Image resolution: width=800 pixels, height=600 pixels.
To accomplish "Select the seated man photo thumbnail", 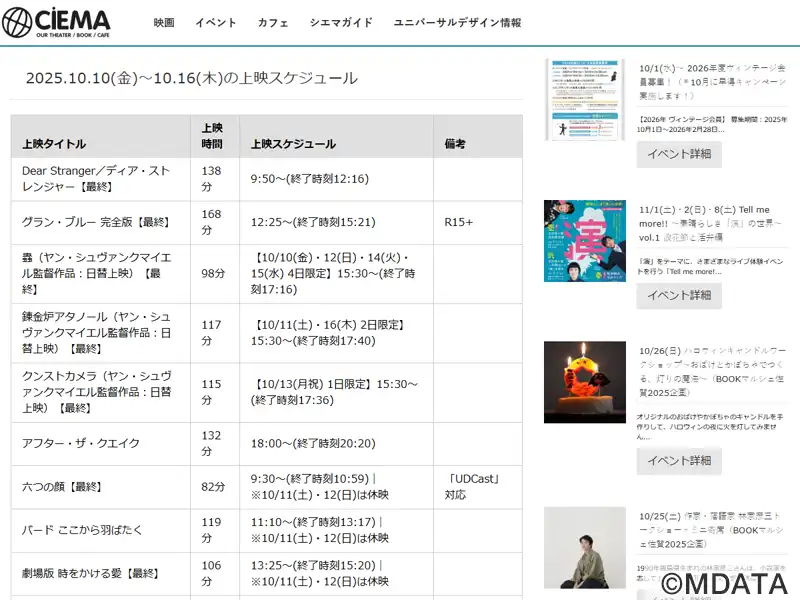I will pyautogui.click(x=584, y=547).
